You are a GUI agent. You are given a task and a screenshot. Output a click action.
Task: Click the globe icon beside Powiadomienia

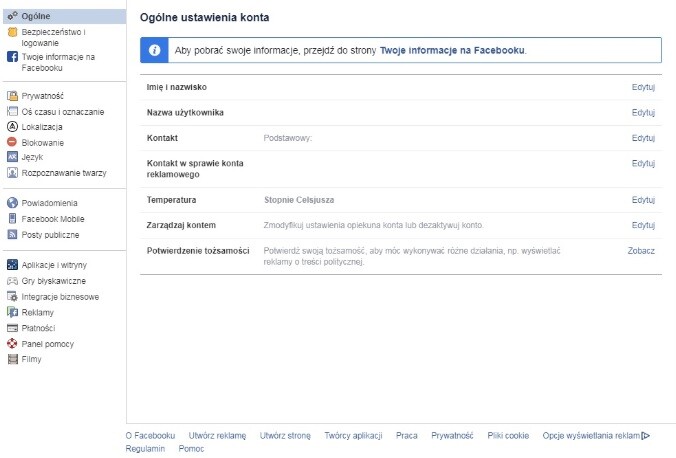(x=12, y=203)
